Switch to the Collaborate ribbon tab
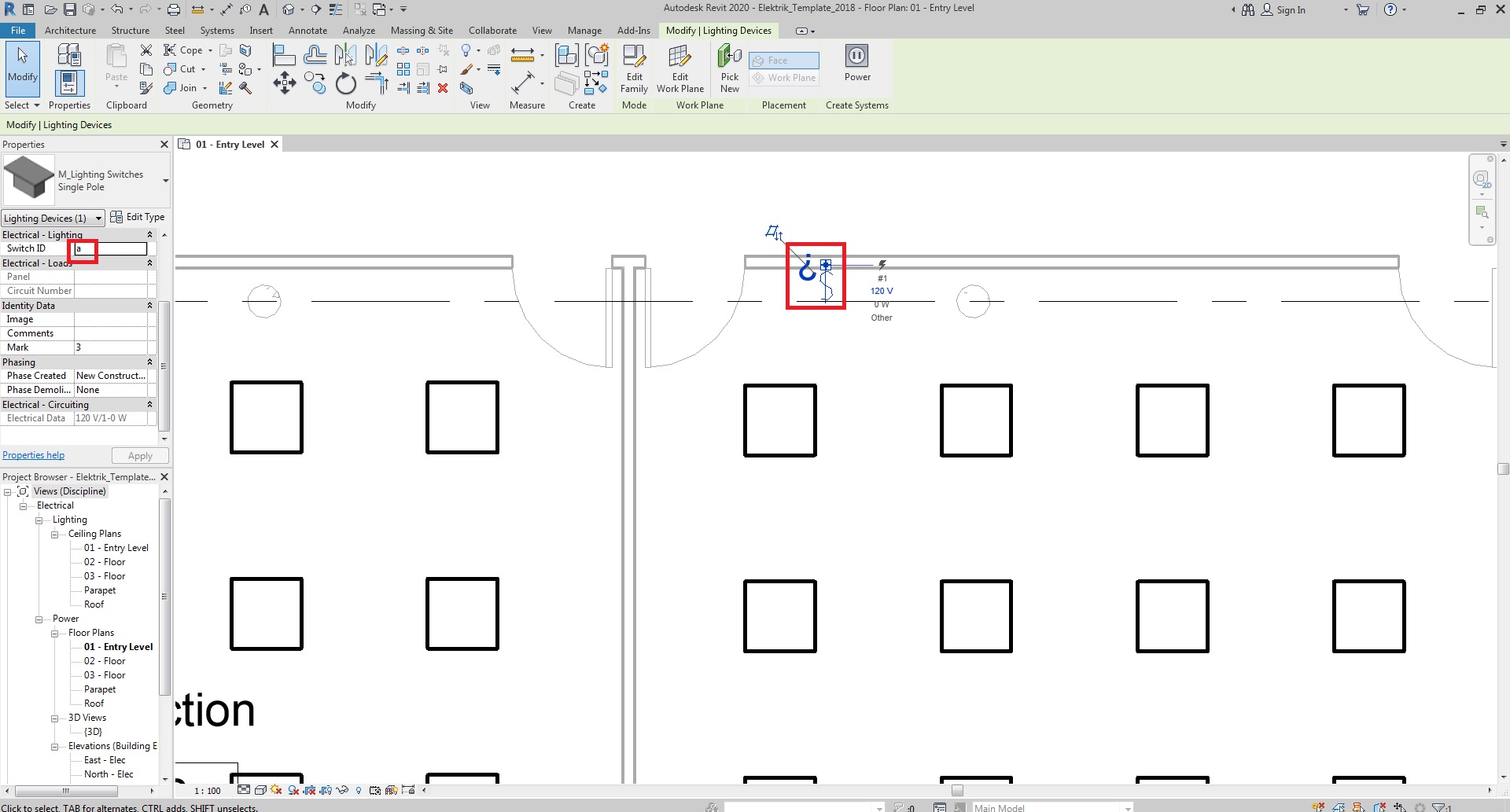1510x812 pixels. [x=492, y=31]
